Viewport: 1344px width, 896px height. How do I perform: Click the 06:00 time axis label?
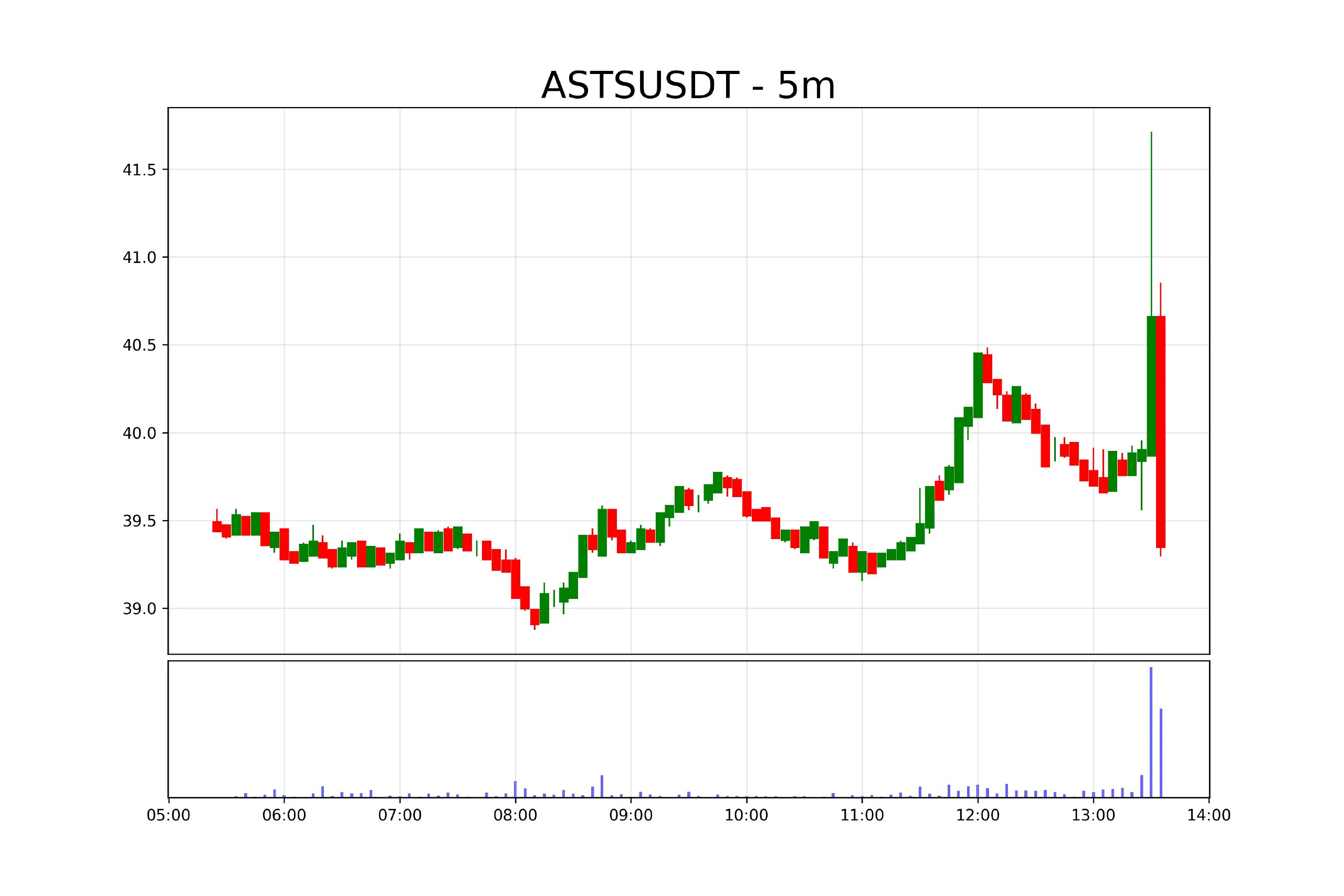pos(284,816)
